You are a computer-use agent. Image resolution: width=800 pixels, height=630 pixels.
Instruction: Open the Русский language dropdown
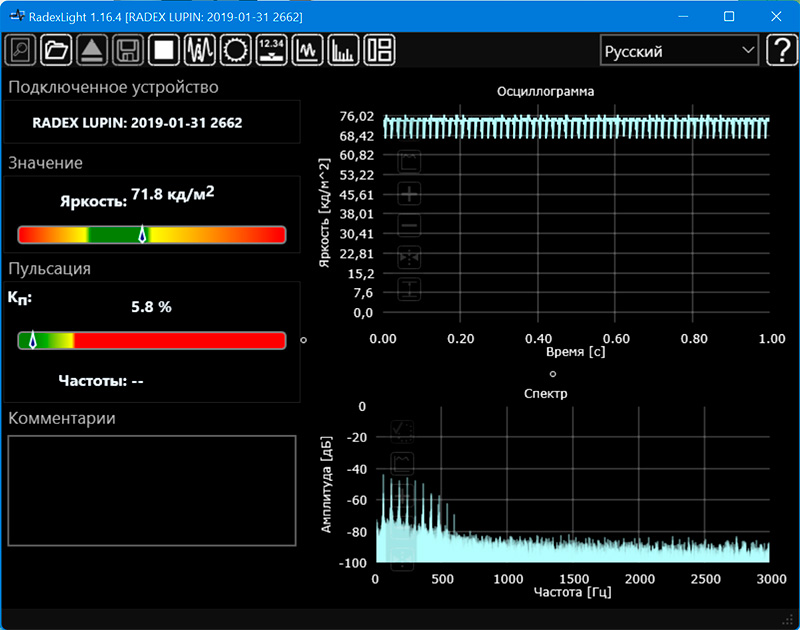(x=679, y=51)
